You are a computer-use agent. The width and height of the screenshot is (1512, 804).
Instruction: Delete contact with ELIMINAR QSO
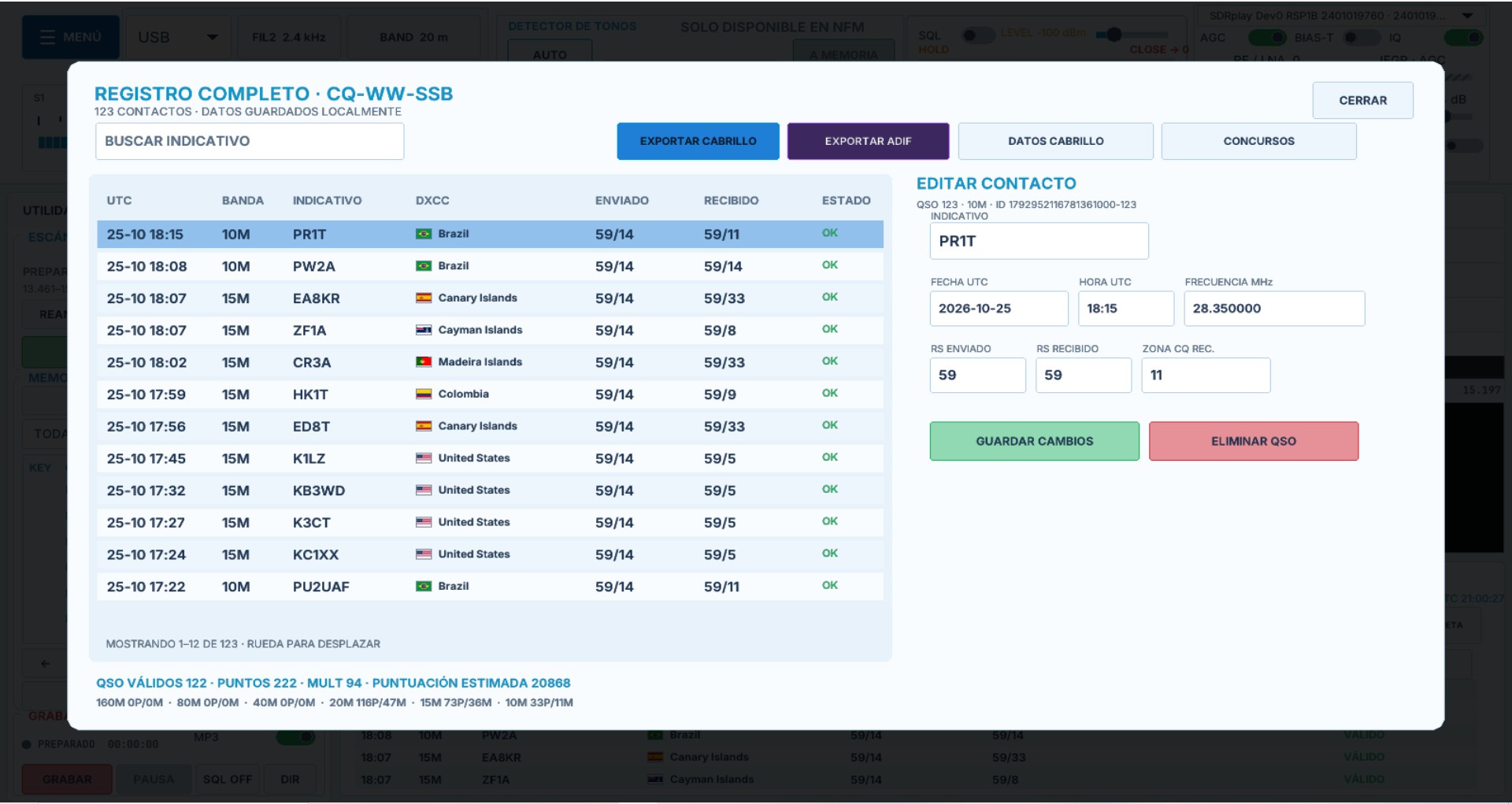click(x=1253, y=441)
